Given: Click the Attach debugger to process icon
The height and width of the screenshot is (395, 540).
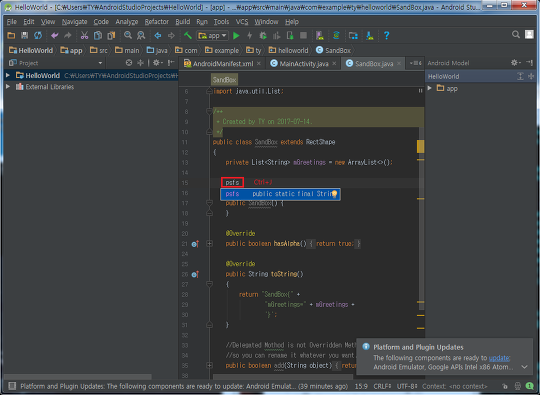Looking at the screenshot, I should 290,35.
